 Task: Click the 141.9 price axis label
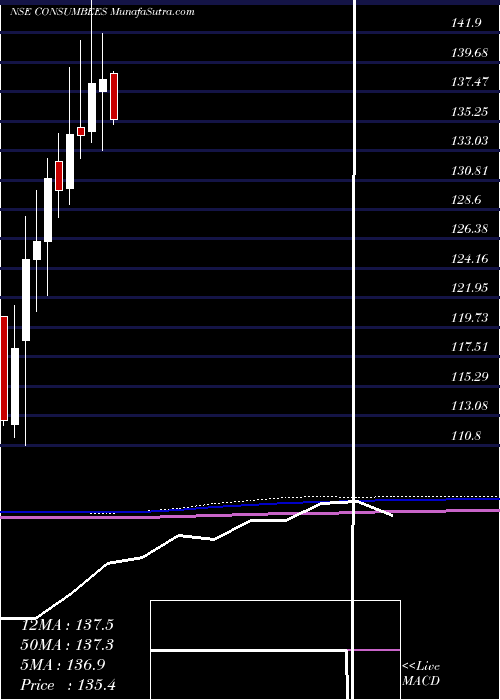tap(466, 23)
